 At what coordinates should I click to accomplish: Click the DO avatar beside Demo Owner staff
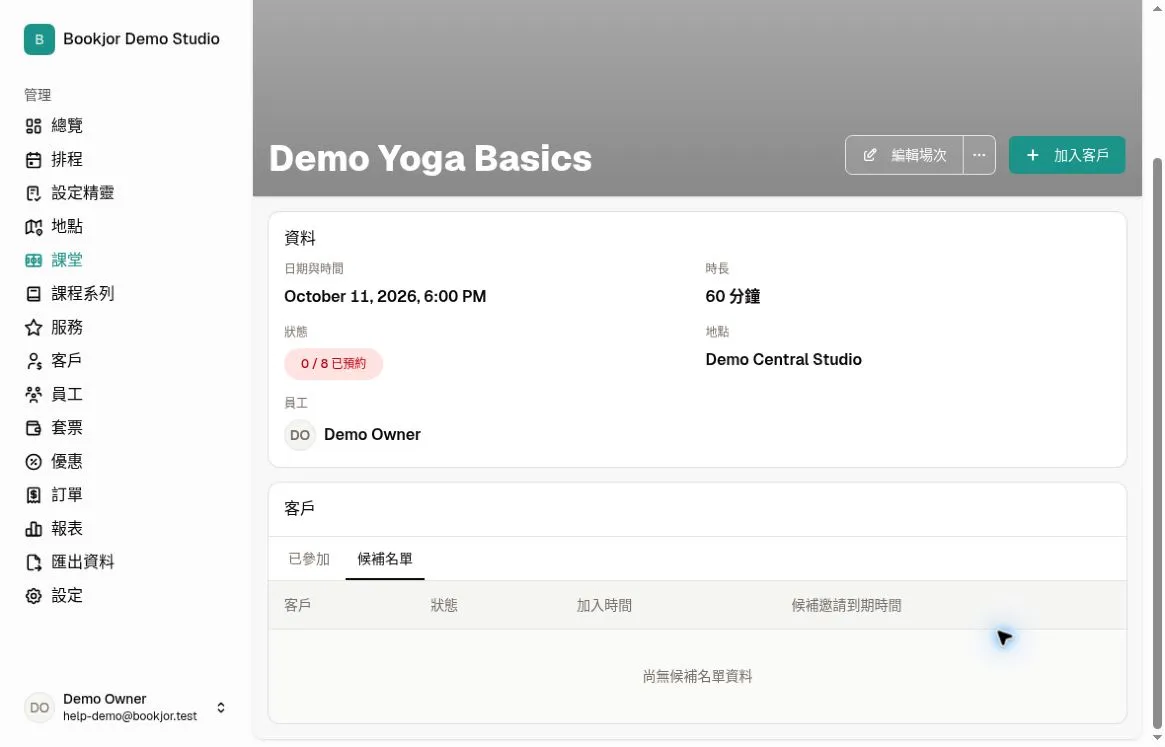(300, 436)
